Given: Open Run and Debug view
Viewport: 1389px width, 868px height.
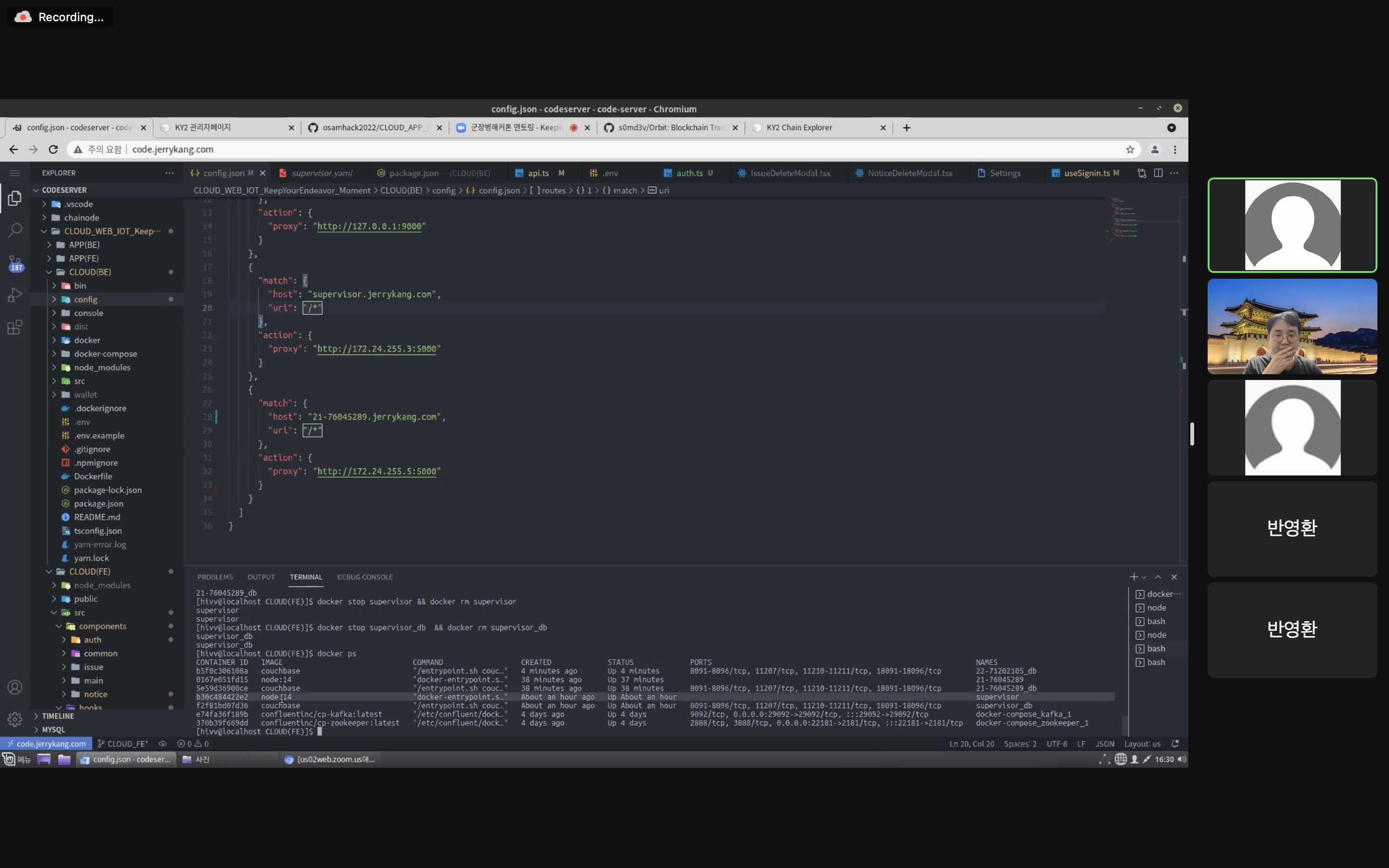Looking at the screenshot, I should point(15,295).
